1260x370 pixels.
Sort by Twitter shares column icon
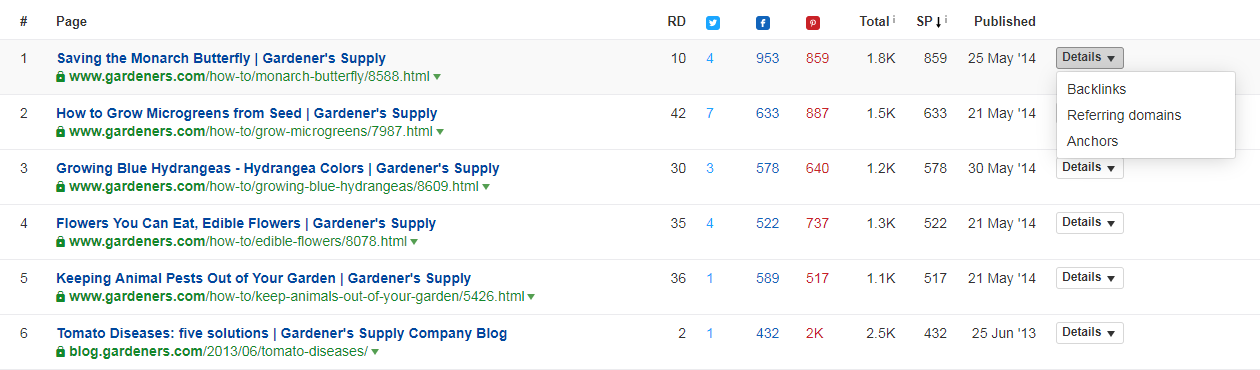(x=713, y=22)
